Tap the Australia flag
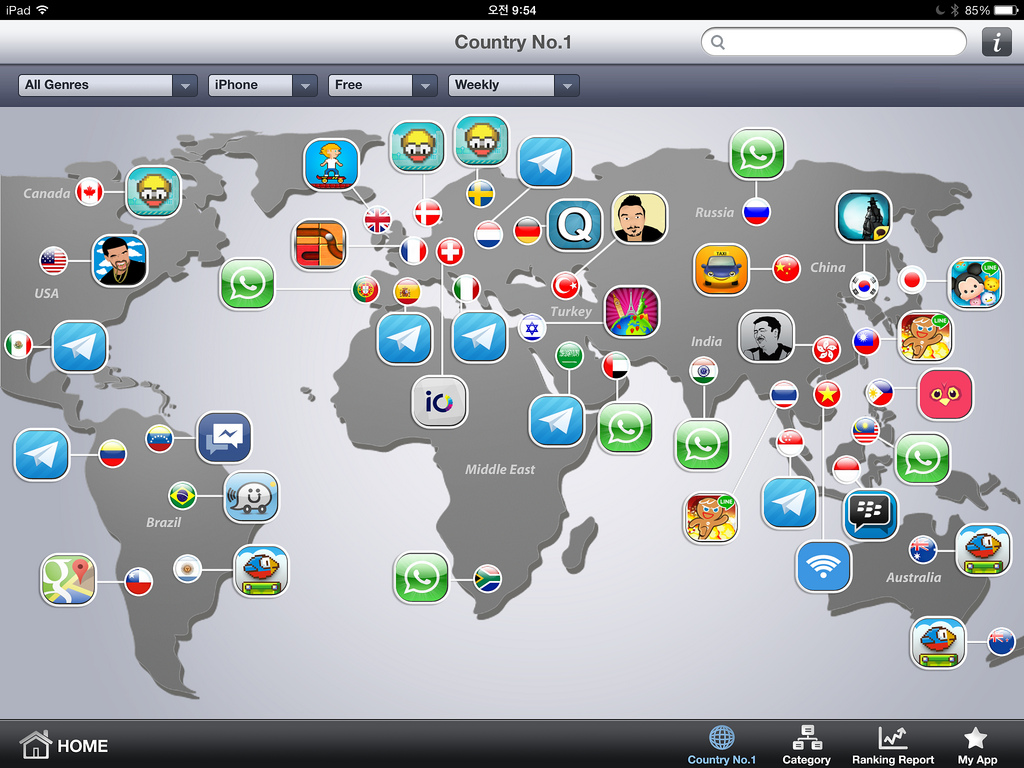1024x768 pixels. pyautogui.click(x=923, y=549)
